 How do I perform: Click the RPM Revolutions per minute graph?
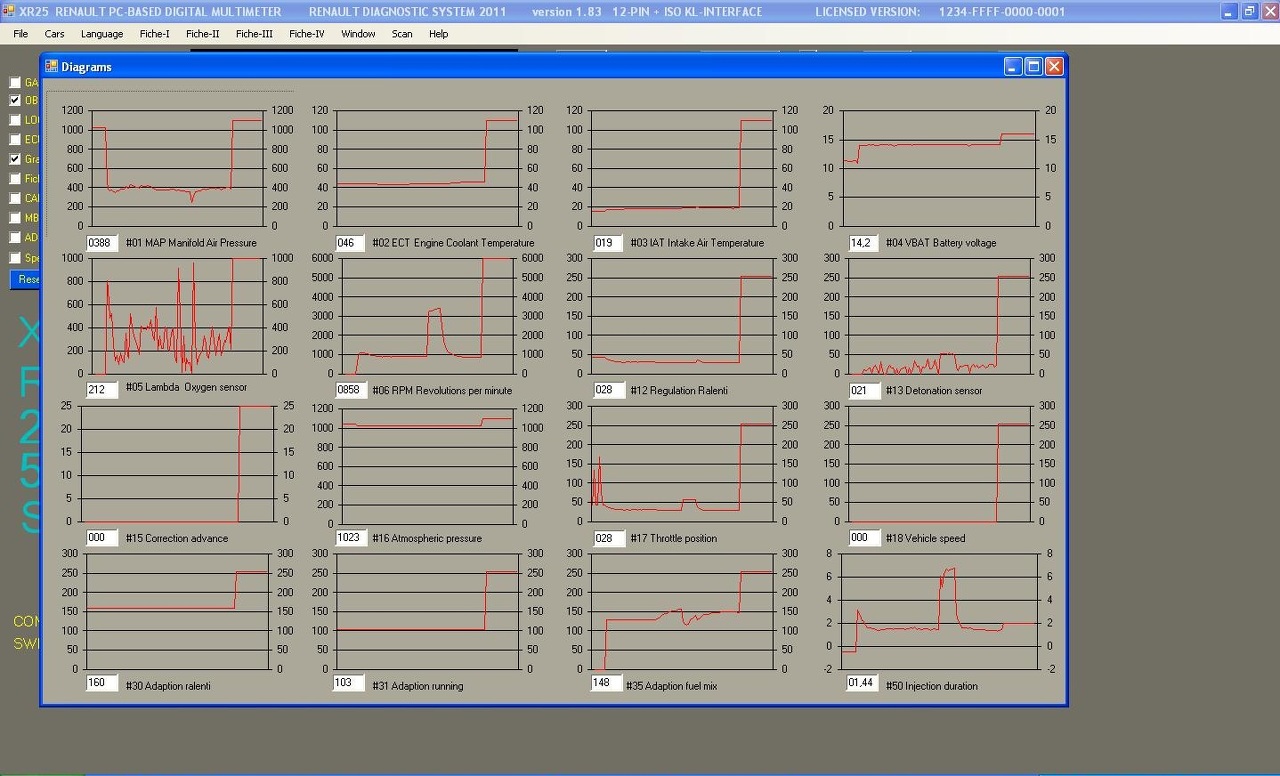tap(428, 315)
